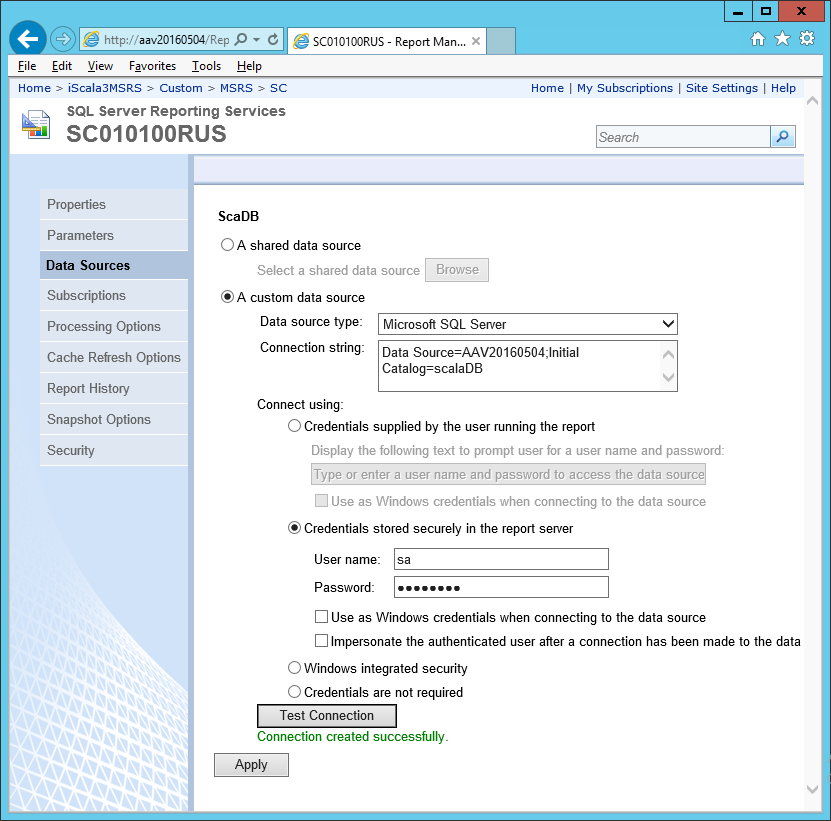Click the address bar search magnifier icon
Viewport: 831px width, 821px height.
(241, 40)
